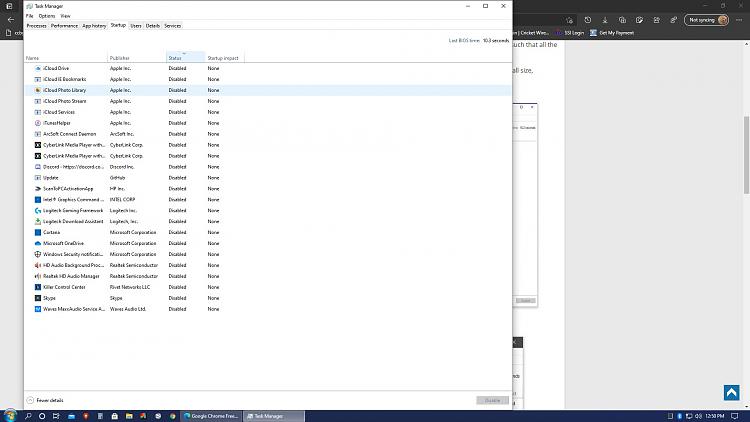
Task: Open the Options menu
Action: 47,16
